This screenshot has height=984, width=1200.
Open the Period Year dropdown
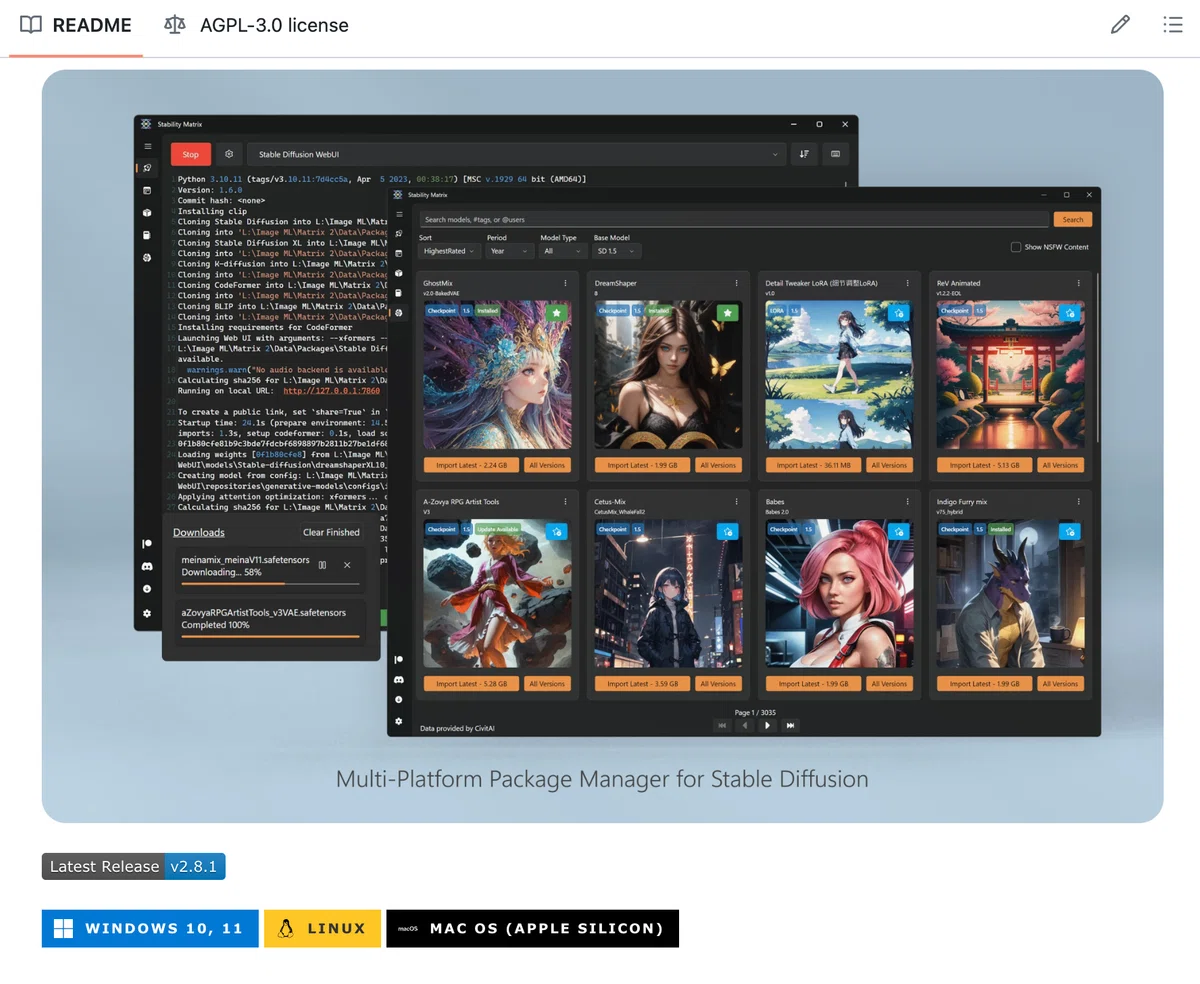pyautogui.click(x=510, y=251)
